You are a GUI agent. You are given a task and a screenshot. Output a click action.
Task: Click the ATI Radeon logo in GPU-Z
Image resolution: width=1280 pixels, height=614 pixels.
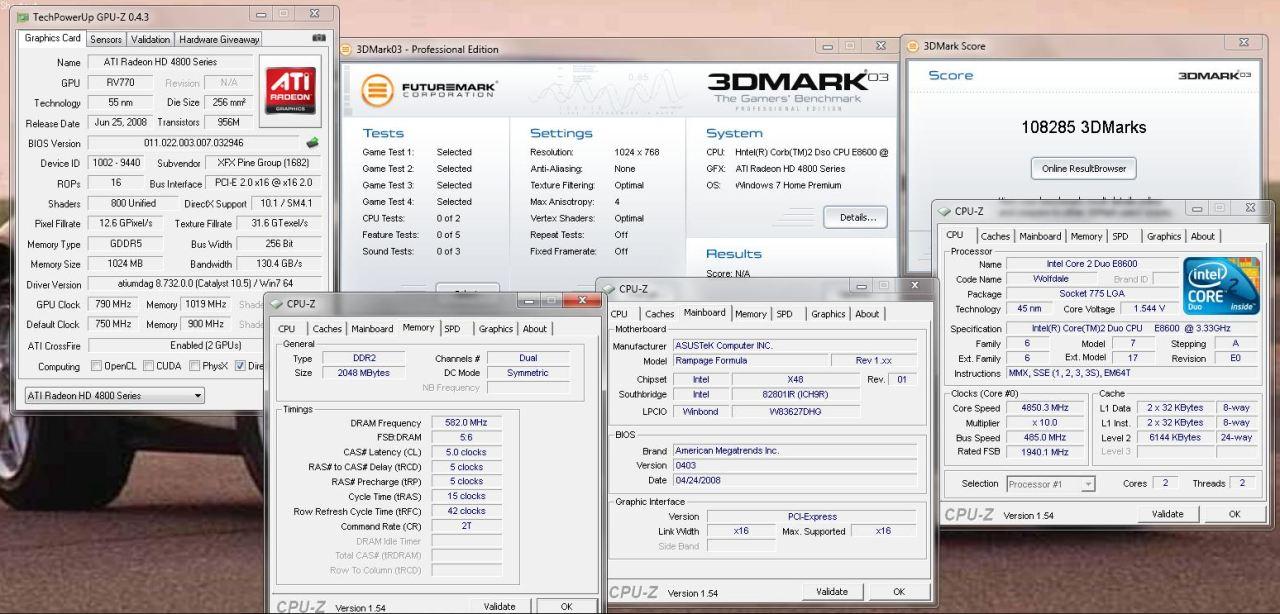291,91
